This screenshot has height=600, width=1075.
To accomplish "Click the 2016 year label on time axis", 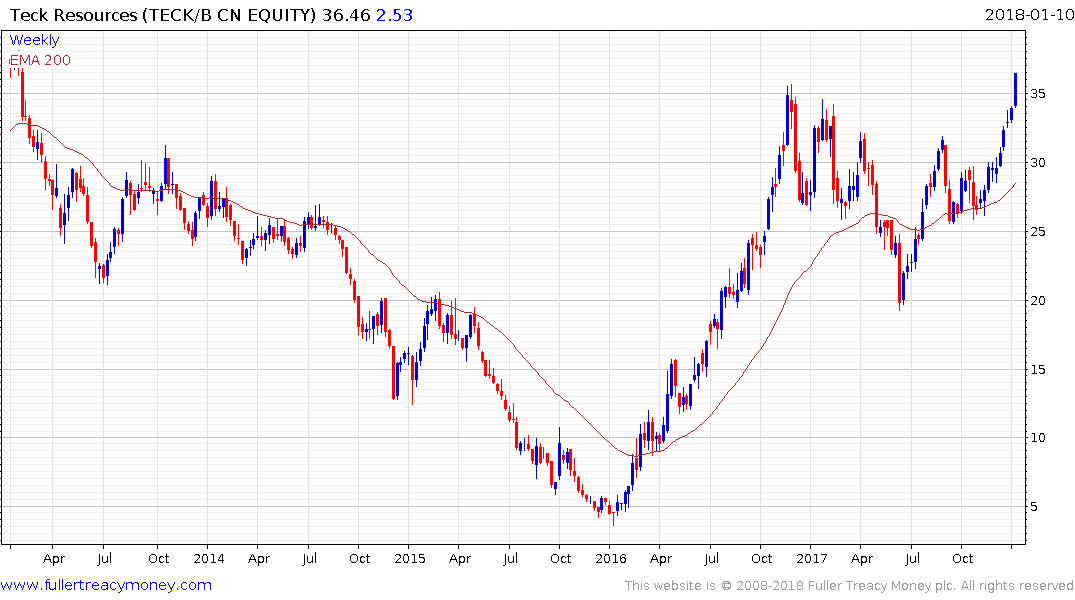I will (x=611, y=559).
